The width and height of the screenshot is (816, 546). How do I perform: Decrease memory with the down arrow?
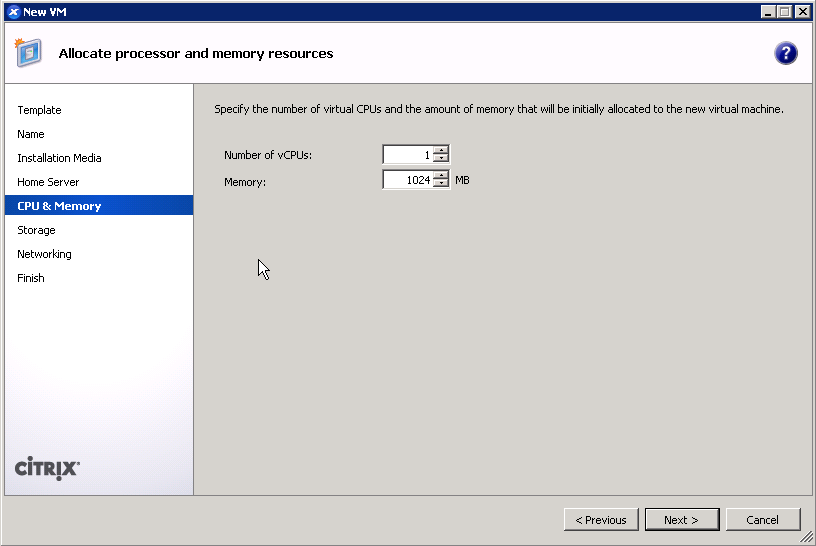click(x=441, y=183)
